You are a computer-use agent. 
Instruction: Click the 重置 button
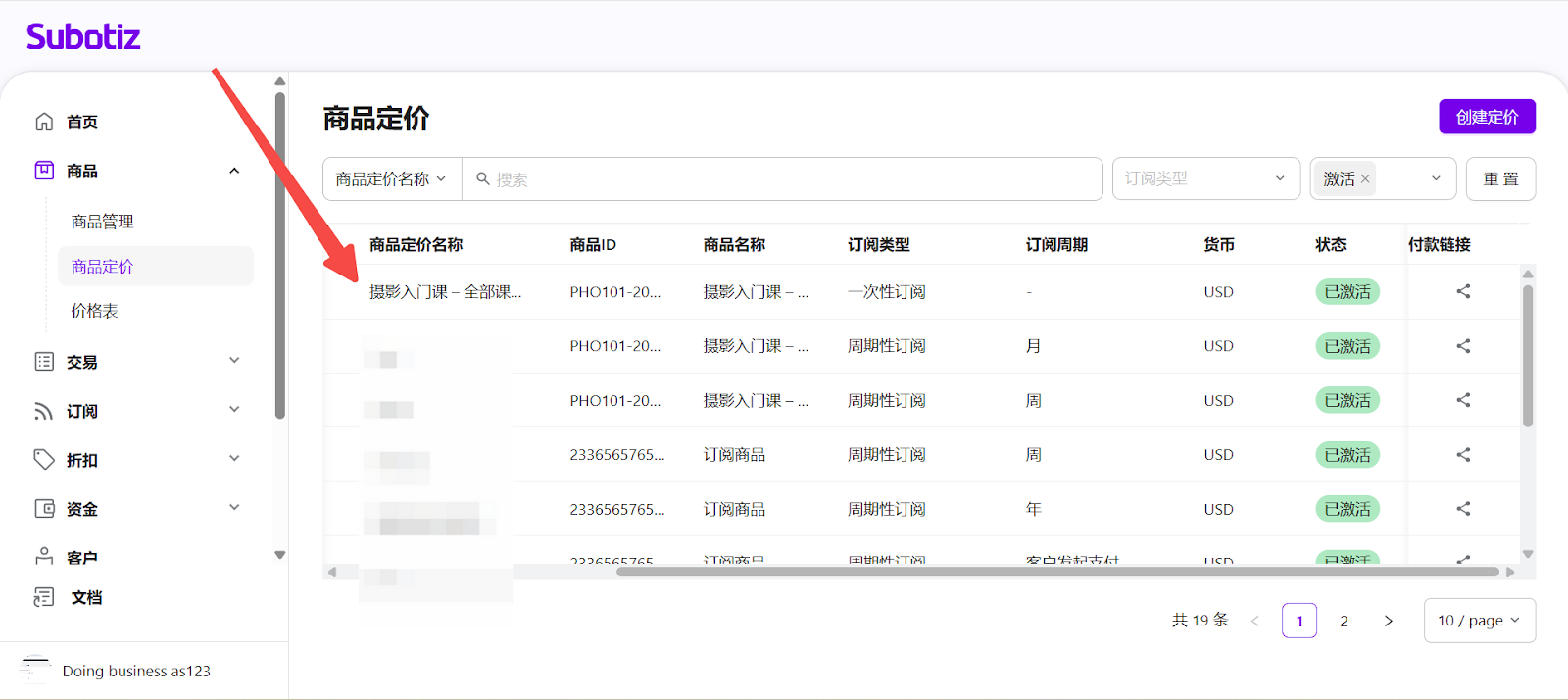tap(1500, 179)
